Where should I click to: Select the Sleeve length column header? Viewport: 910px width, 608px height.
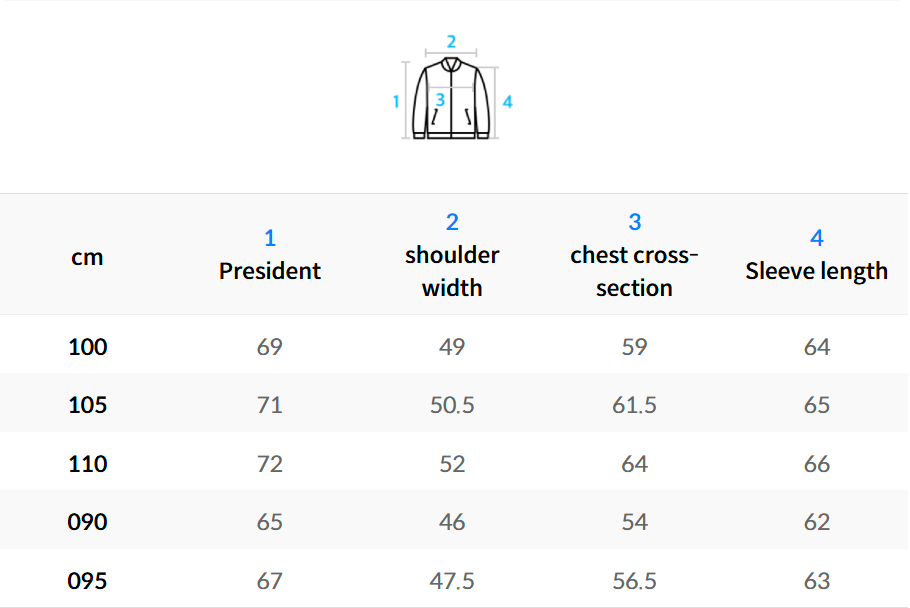[816, 271]
